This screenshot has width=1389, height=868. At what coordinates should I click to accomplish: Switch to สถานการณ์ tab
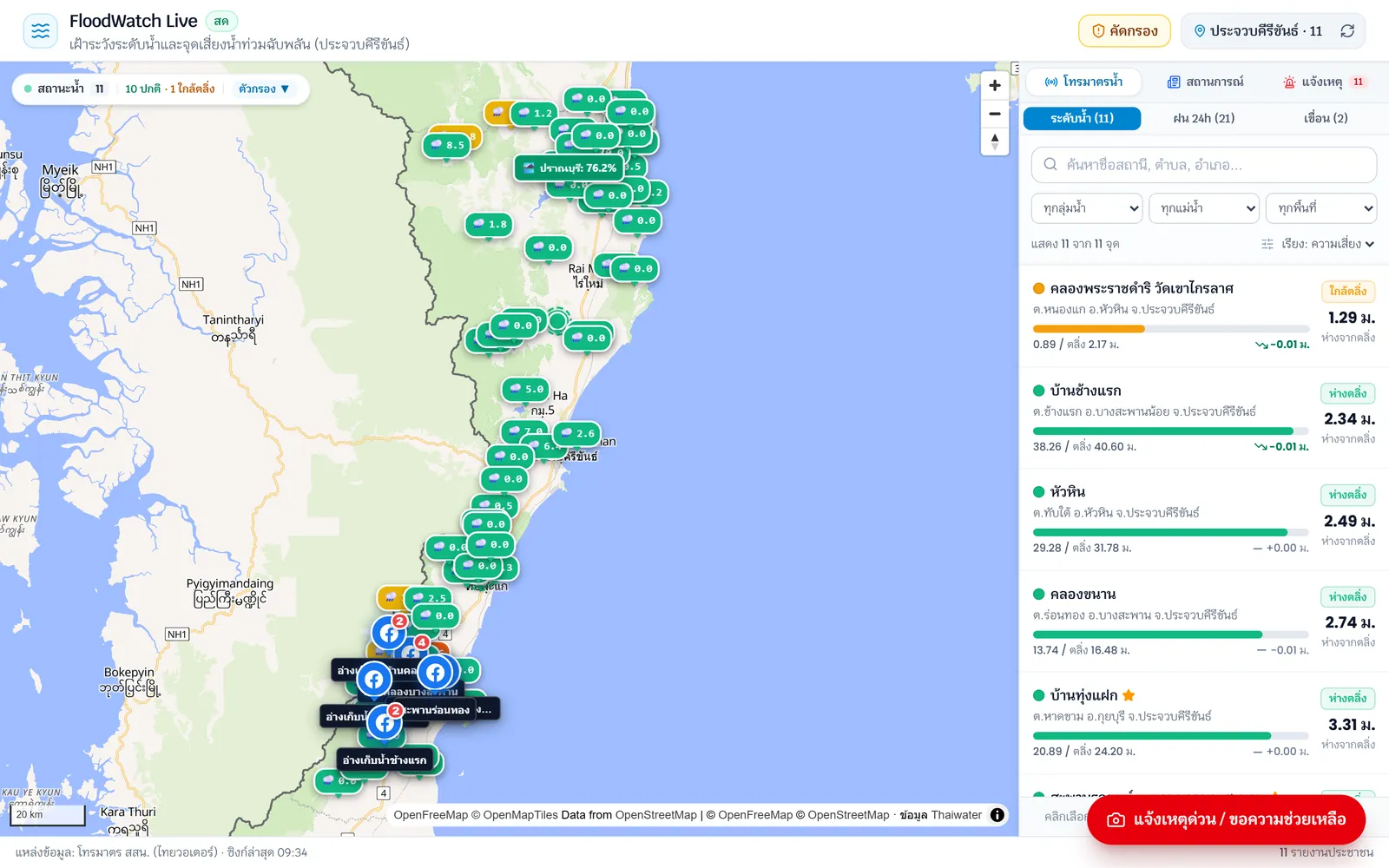(x=1205, y=82)
